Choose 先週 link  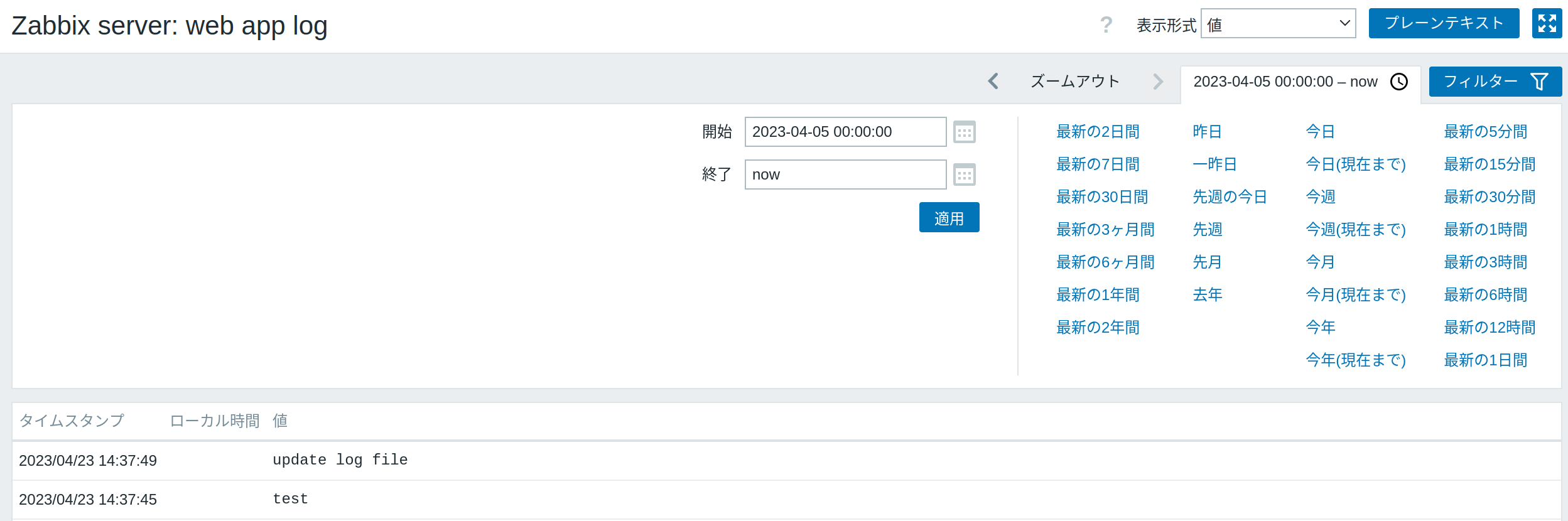pyautogui.click(x=1207, y=230)
